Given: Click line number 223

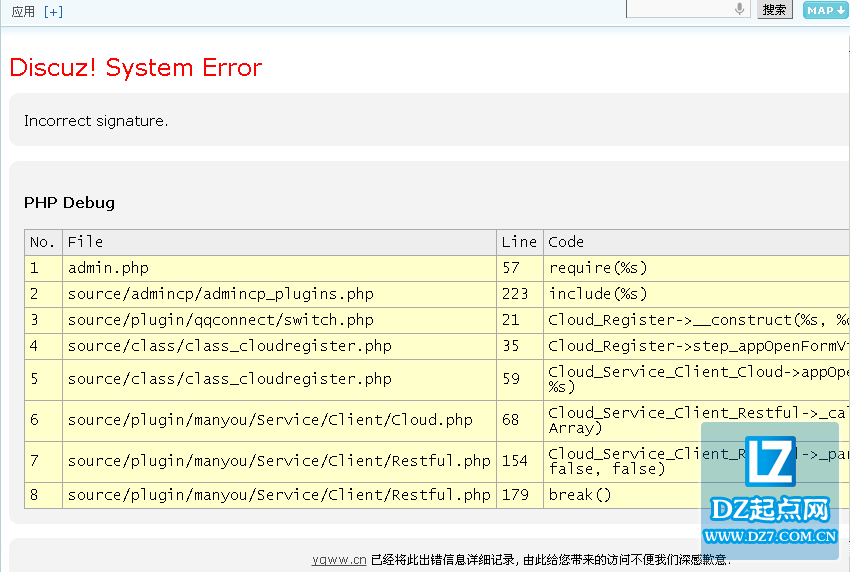Looking at the screenshot, I should coord(519,294).
